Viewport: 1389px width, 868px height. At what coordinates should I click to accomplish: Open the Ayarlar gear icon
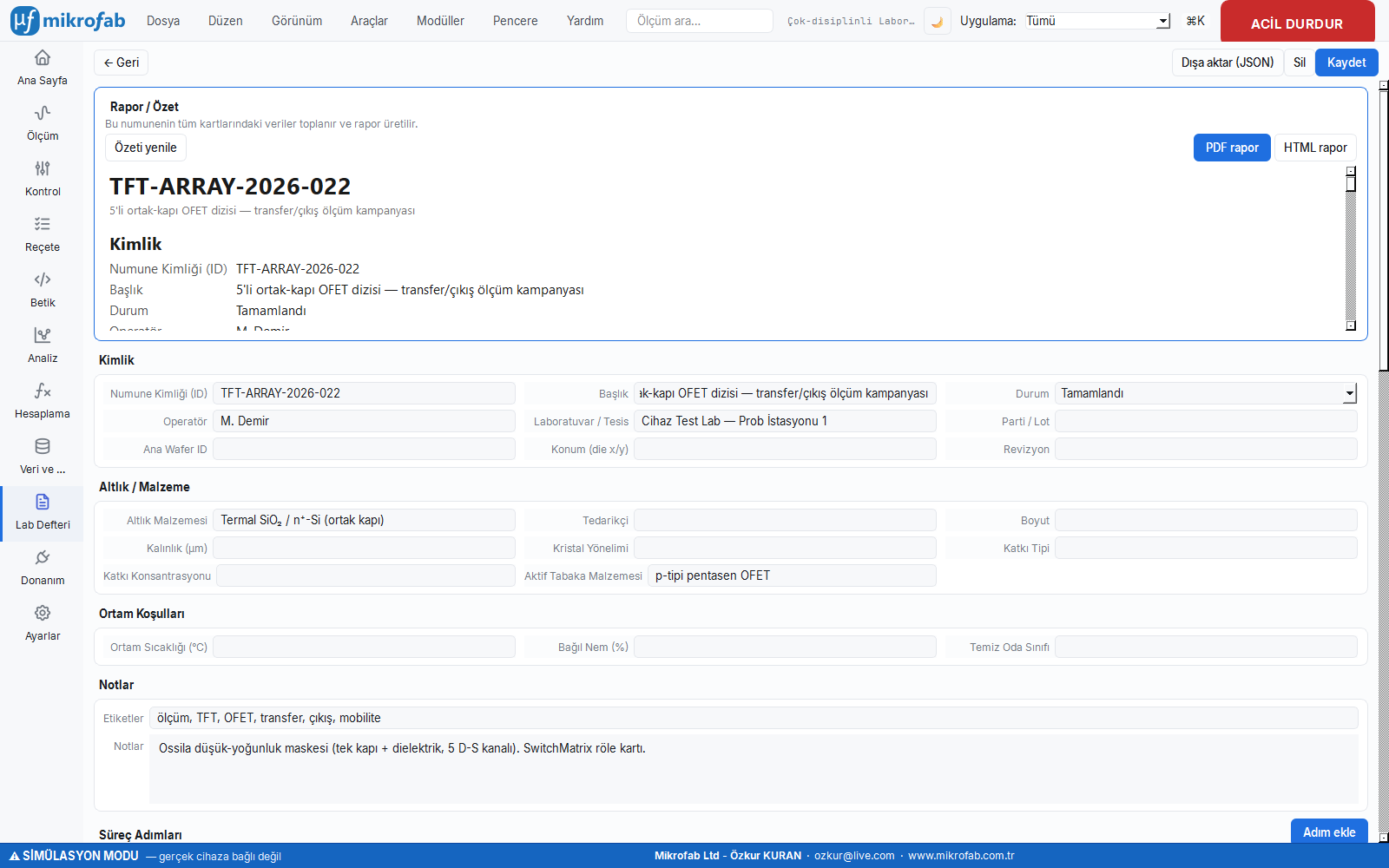tap(42, 613)
